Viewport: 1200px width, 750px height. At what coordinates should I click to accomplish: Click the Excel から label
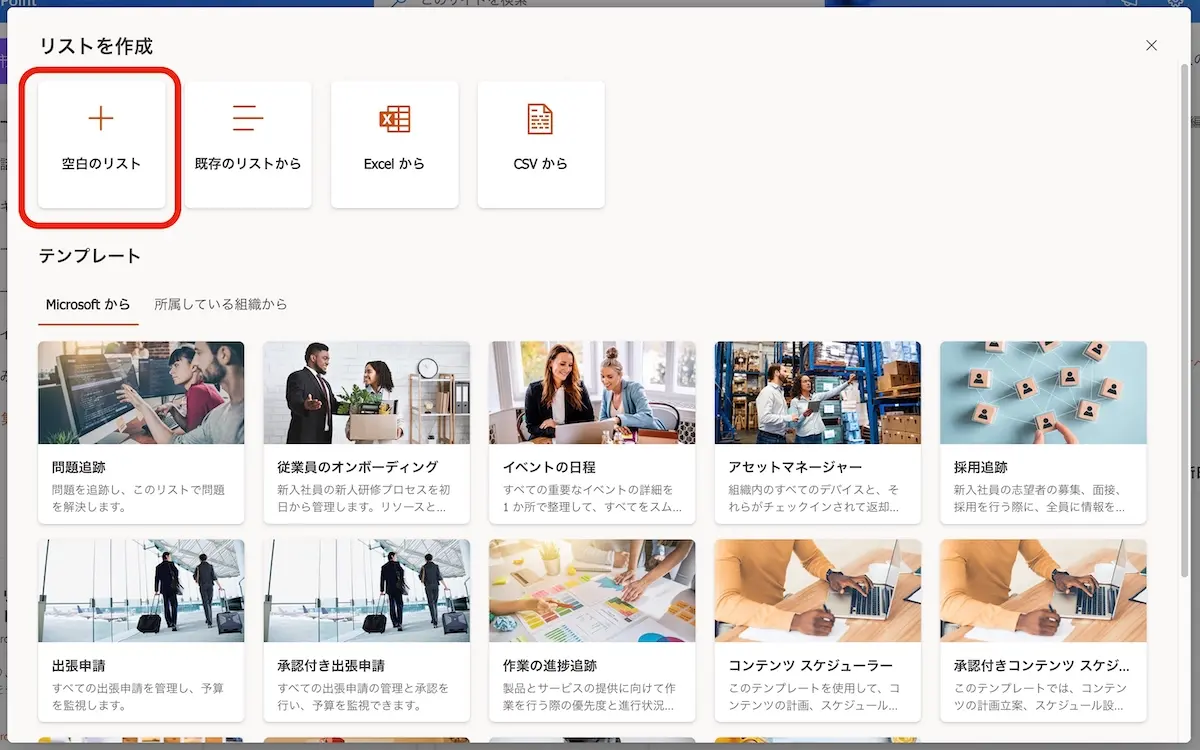394,163
